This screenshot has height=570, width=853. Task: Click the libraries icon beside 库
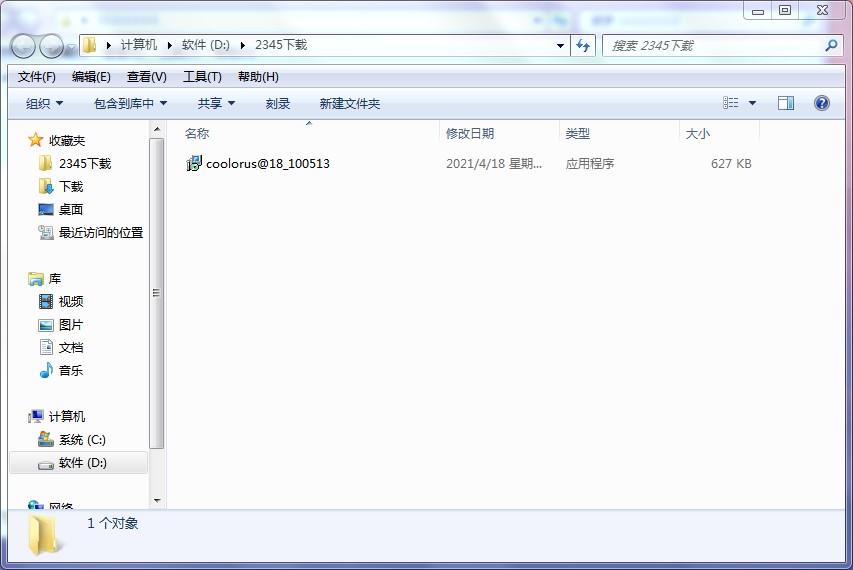coord(35,279)
